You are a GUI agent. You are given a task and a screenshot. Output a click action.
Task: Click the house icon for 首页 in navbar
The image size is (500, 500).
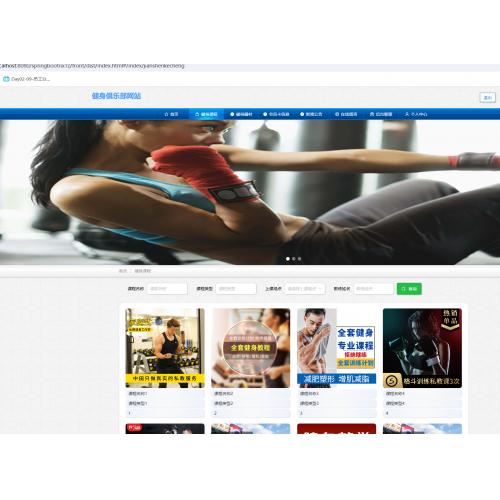[166, 114]
